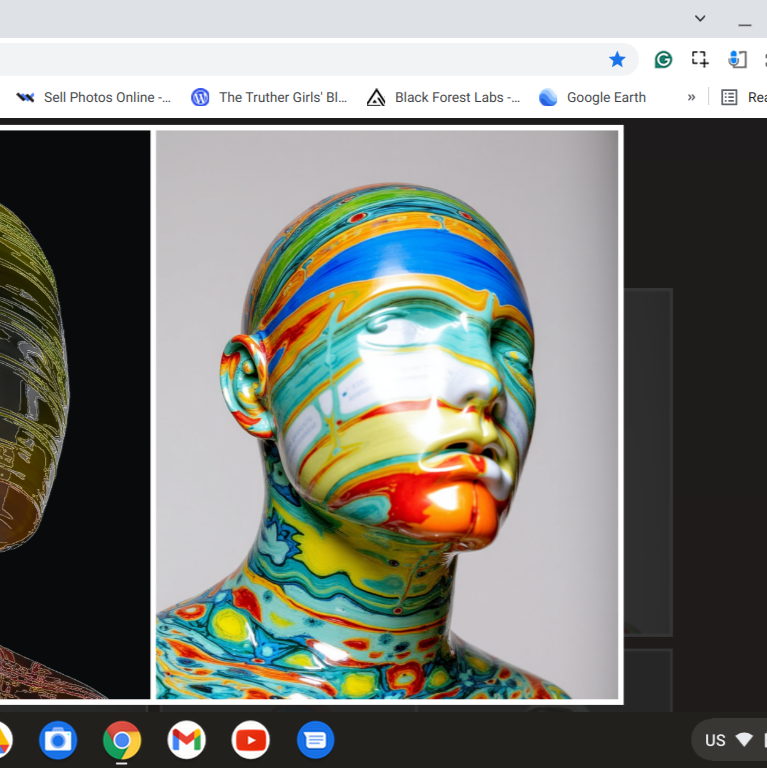The image size is (767, 768).
Task: Open YouTube from the shelf
Action: pos(250,740)
